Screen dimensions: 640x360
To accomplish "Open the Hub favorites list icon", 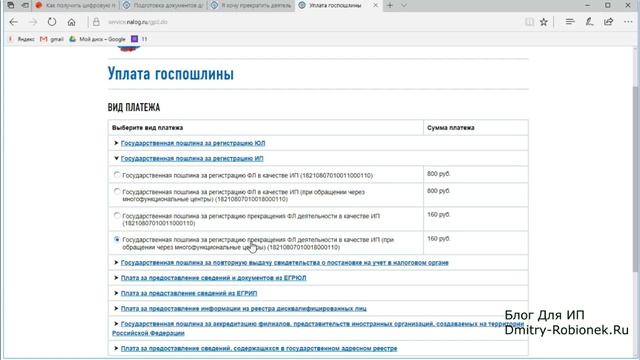I will point(570,22).
